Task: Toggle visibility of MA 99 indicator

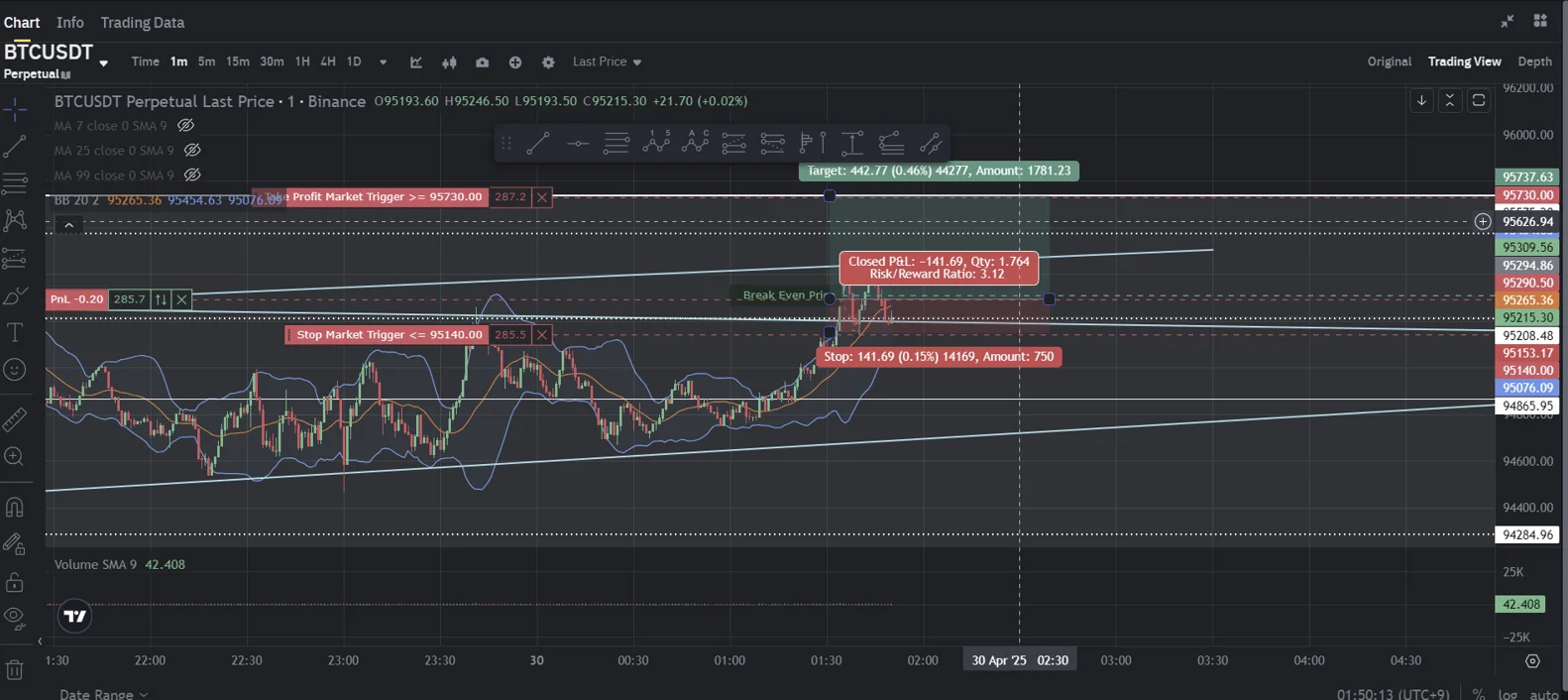Action: pyautogui.click(x=192, y=175)
